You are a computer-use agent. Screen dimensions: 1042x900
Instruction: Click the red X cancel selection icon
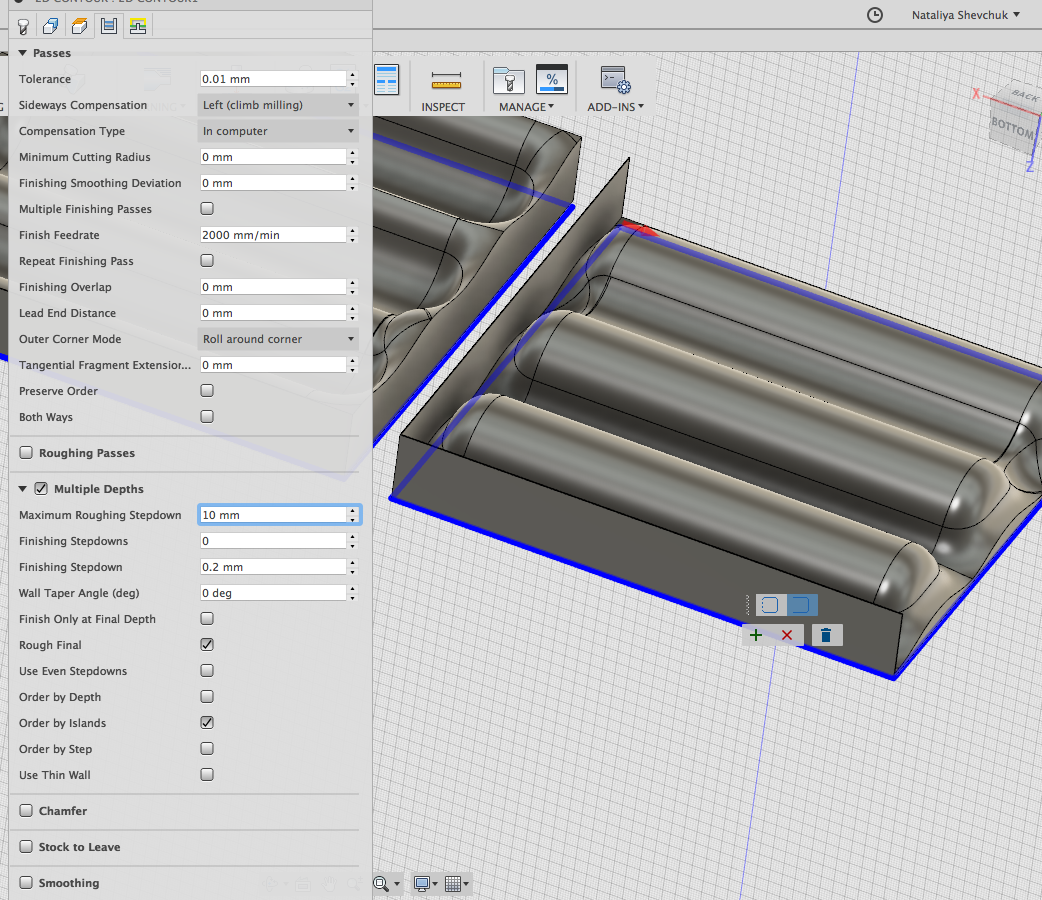787,635
